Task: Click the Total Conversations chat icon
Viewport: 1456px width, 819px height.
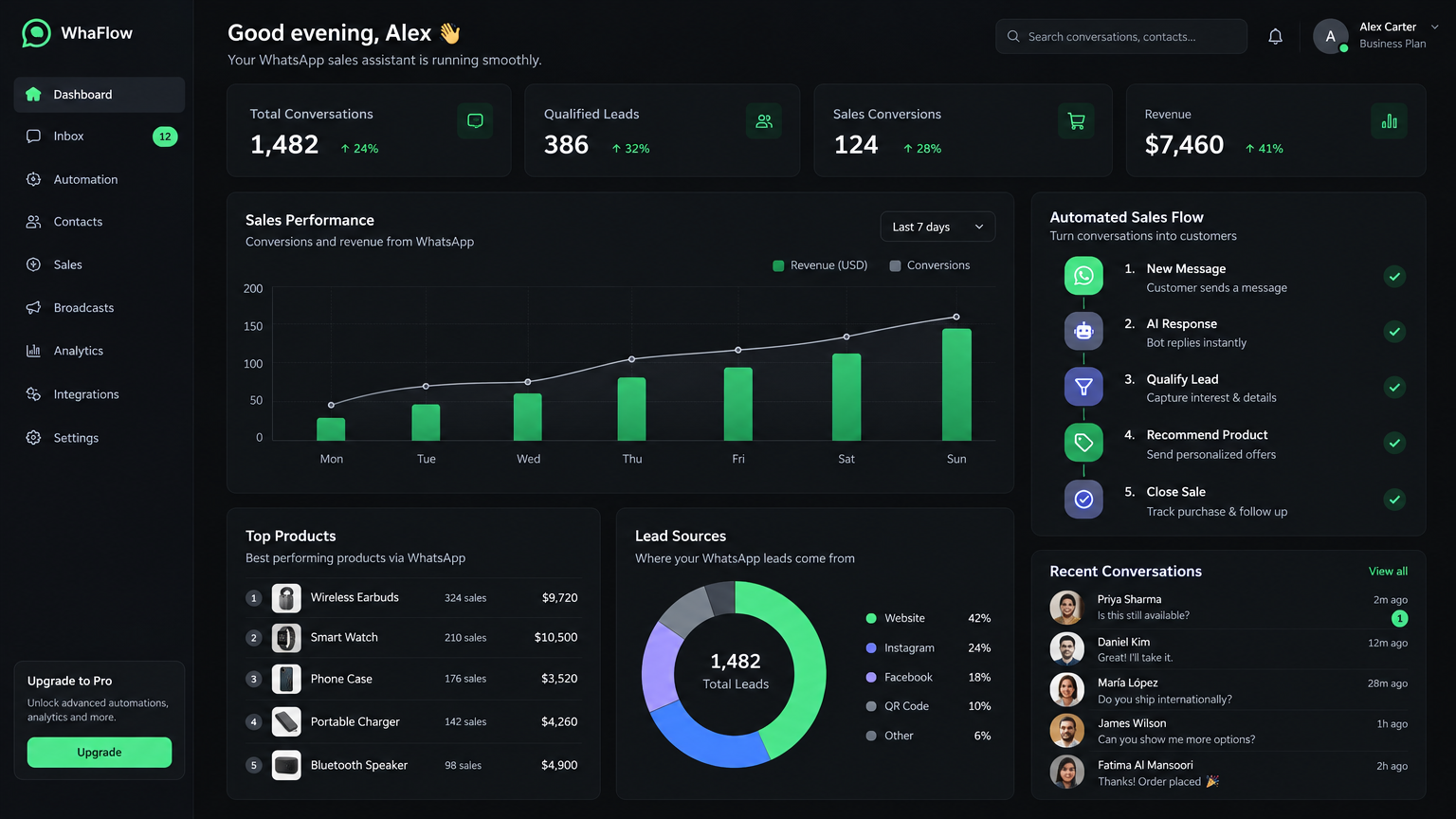Action: pyautogui.click(x=475, y=120)
